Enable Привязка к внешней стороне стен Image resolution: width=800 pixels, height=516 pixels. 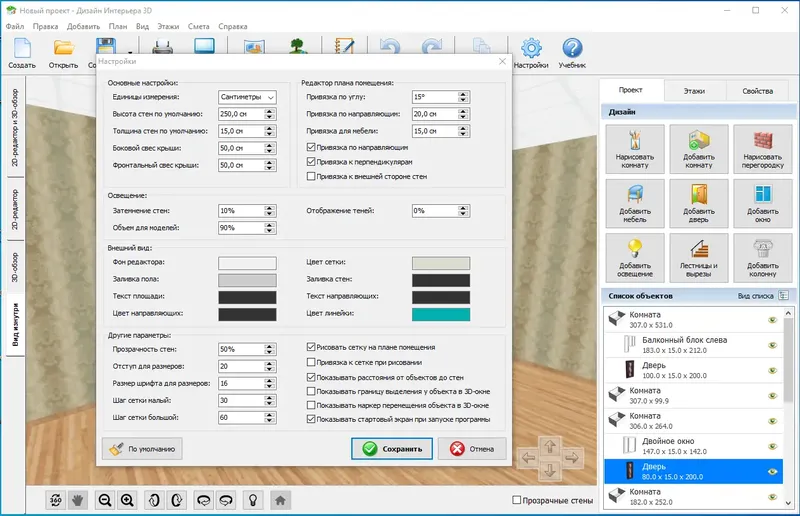(x=311, y=176)
